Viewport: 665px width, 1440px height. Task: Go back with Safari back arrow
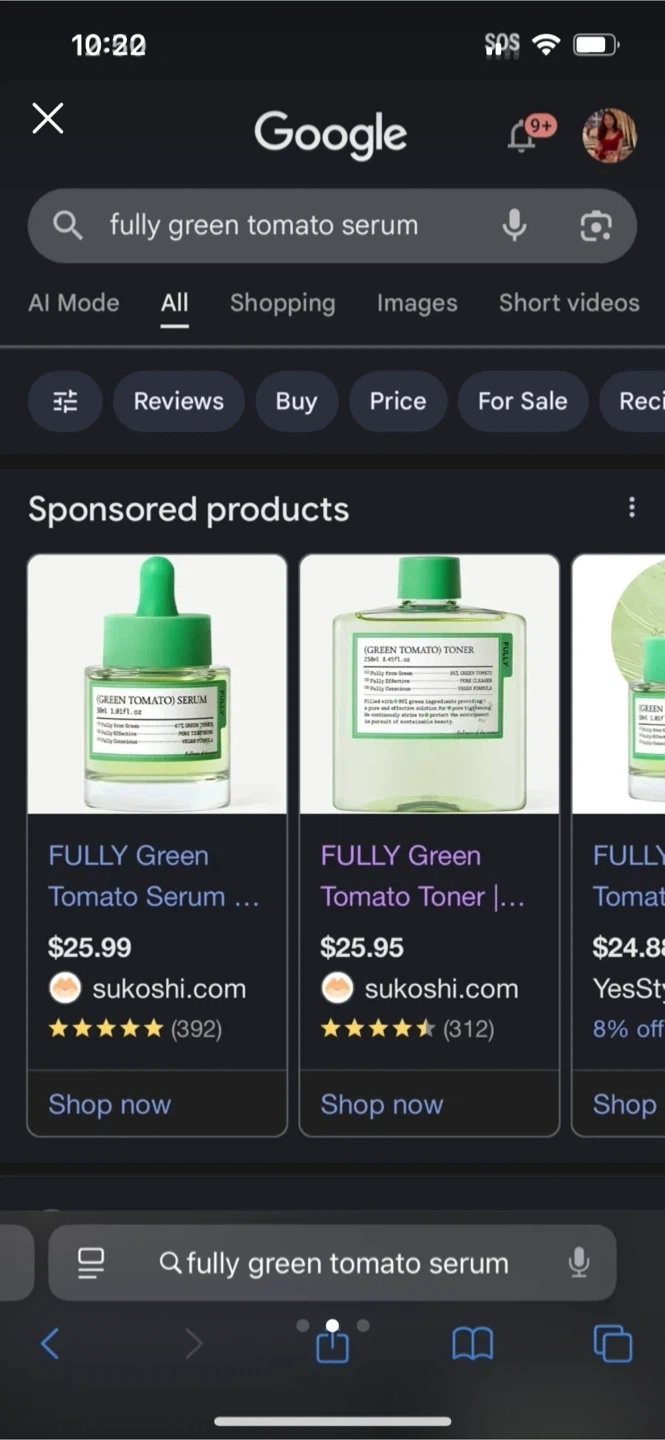(50, 1345)
